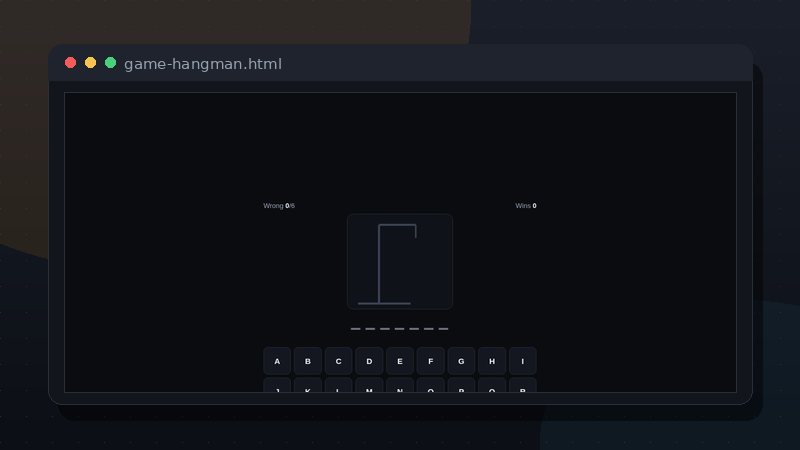Choose the letter M key

tap(369, 386)
